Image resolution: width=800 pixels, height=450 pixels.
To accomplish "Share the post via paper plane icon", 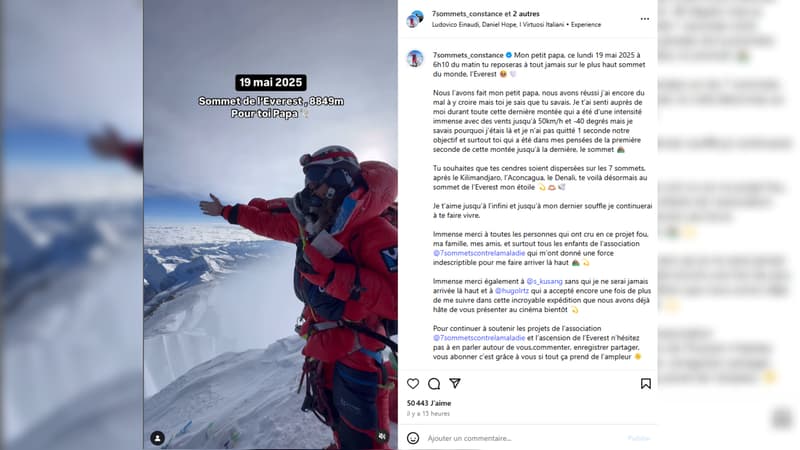I will click(455, 383).
